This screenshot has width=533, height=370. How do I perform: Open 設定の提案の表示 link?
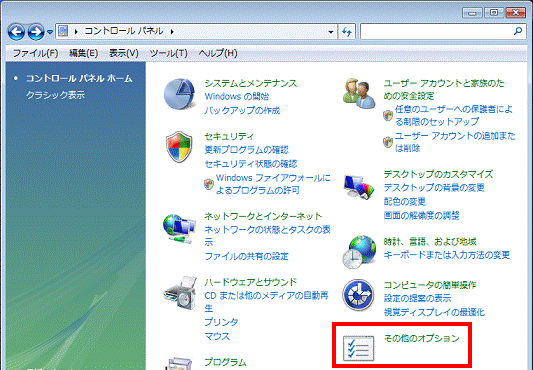coord(417,298)
